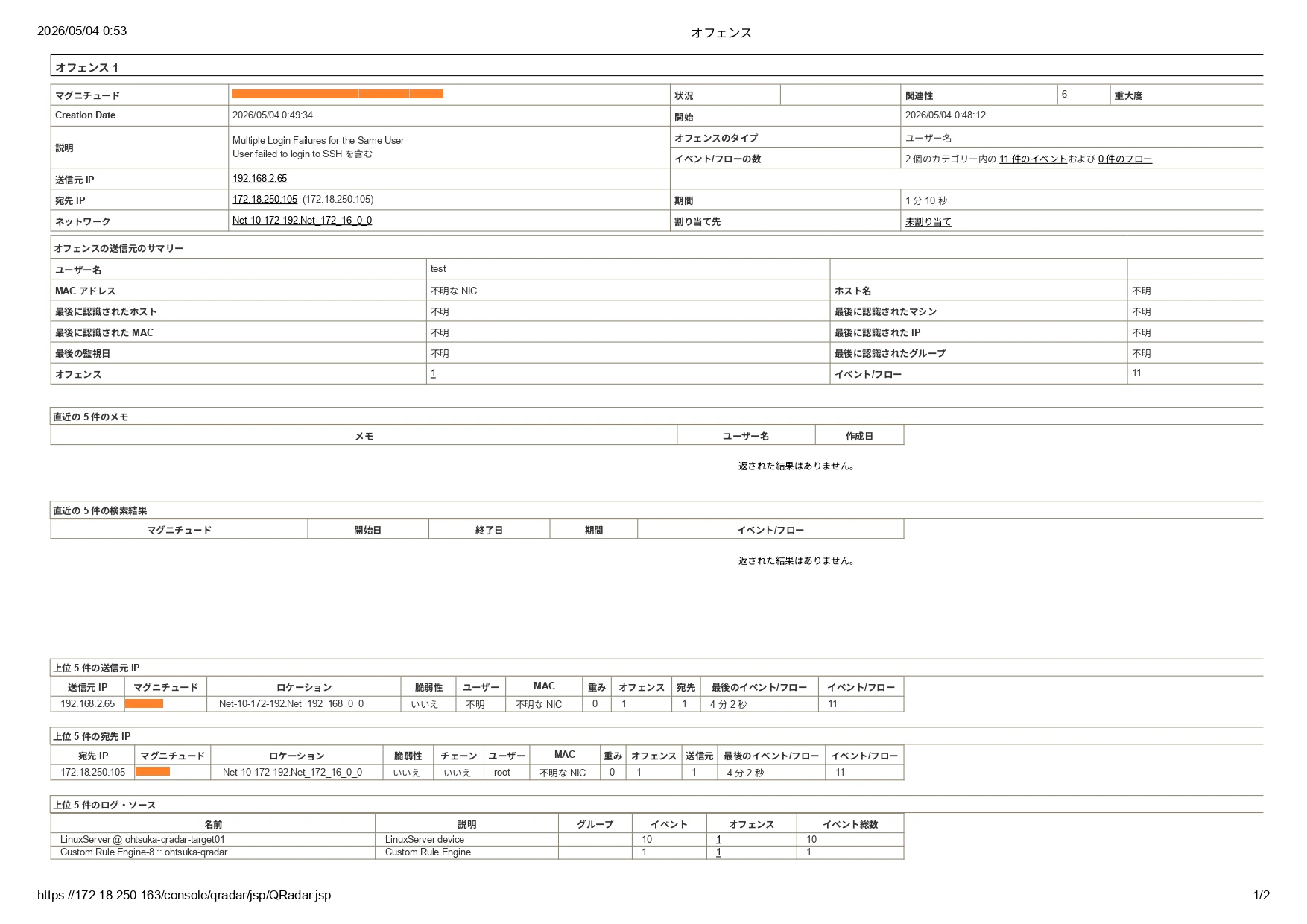1307x924 pixels.
Task: Open network link Net-10-172-192.Net_172_16_0_0
Action: (302, 221)
